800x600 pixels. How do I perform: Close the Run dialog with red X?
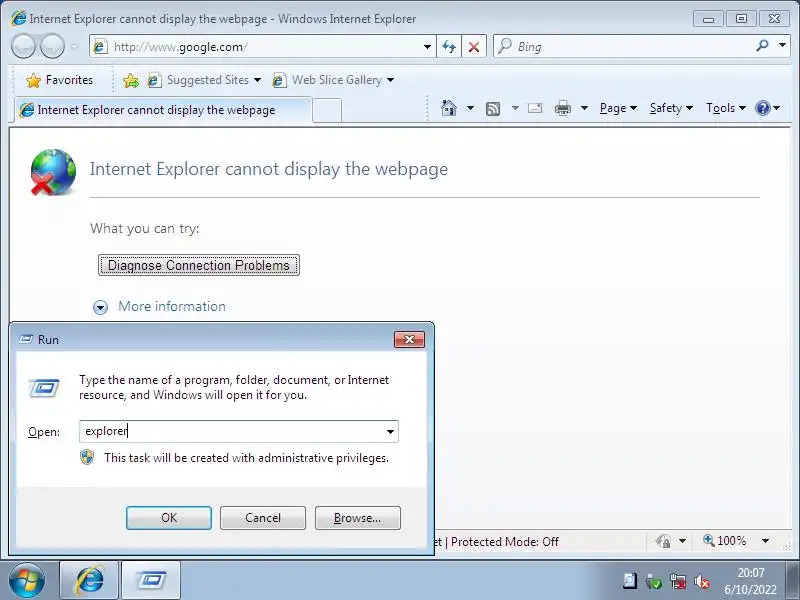[x=409, y=339]
